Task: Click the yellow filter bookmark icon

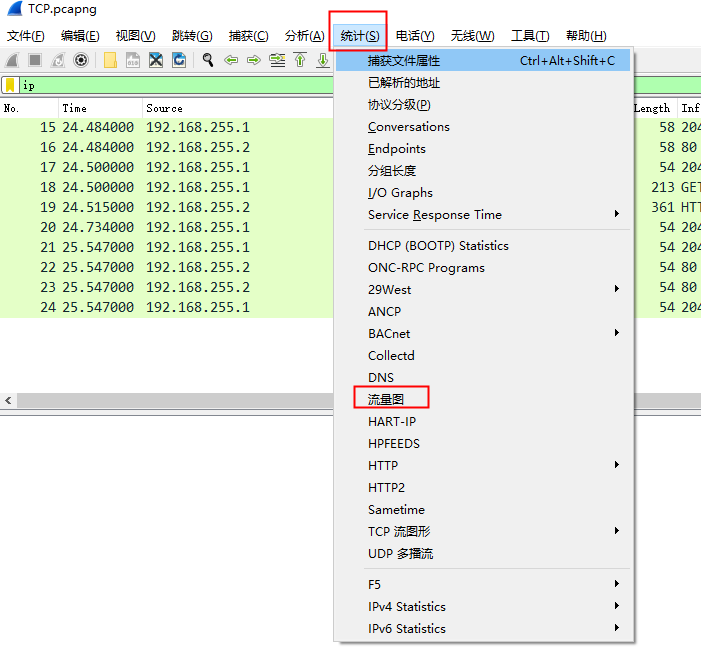Action: 10,85
